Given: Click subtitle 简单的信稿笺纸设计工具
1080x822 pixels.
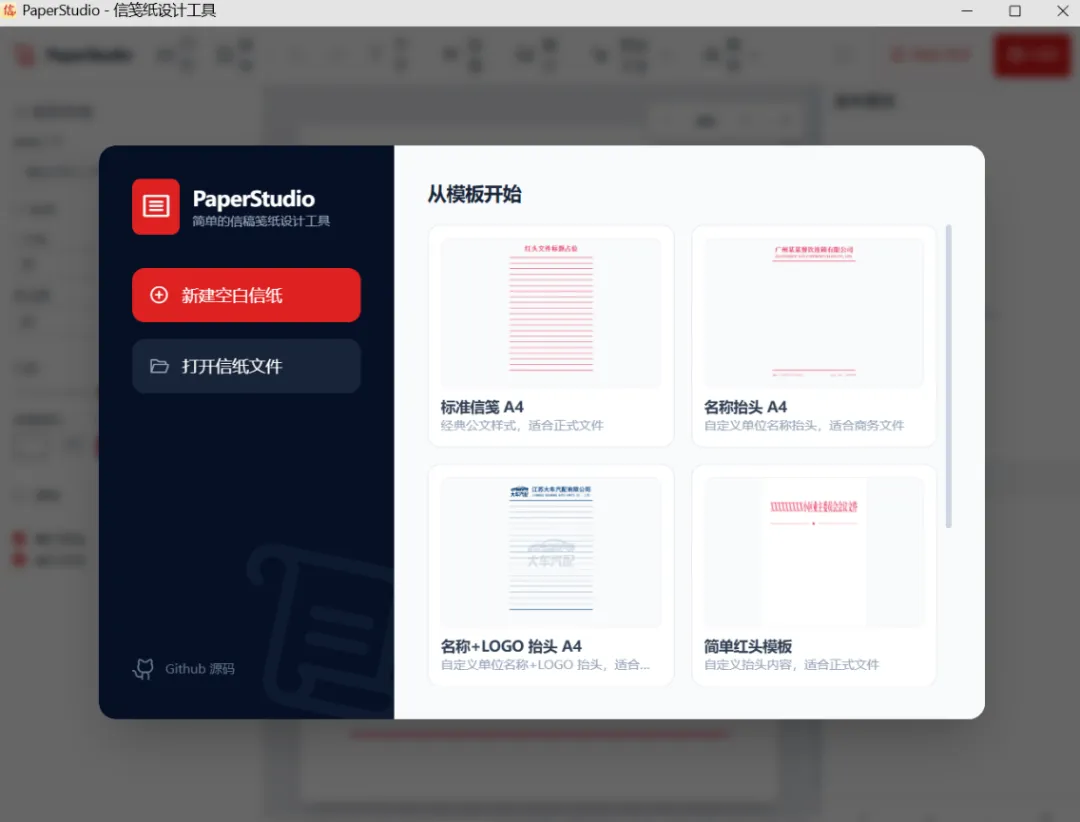Looking at the screenshot, I should tap(261, 221).
